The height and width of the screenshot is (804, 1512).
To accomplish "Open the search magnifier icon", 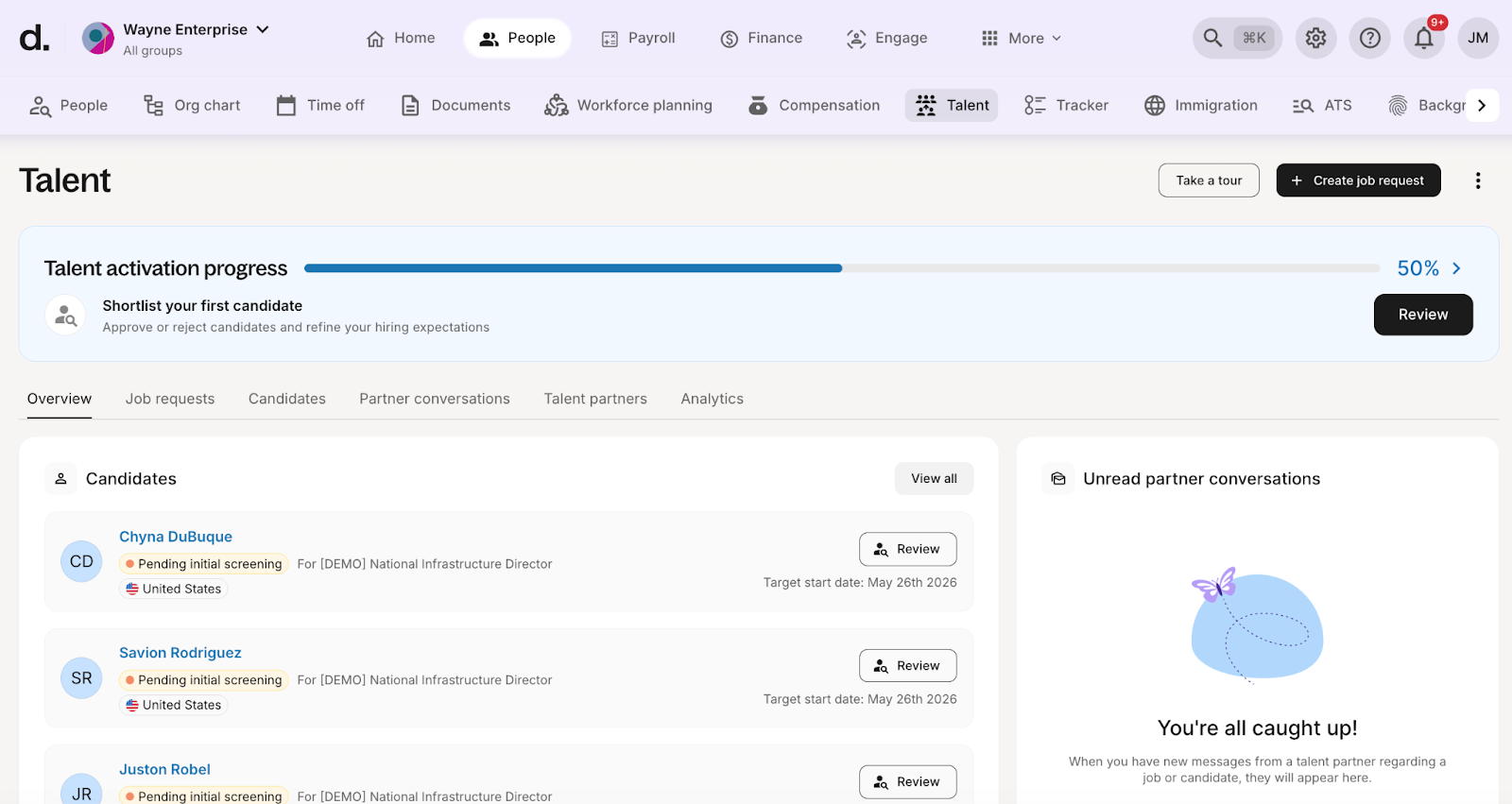I will pos(1213,38).
